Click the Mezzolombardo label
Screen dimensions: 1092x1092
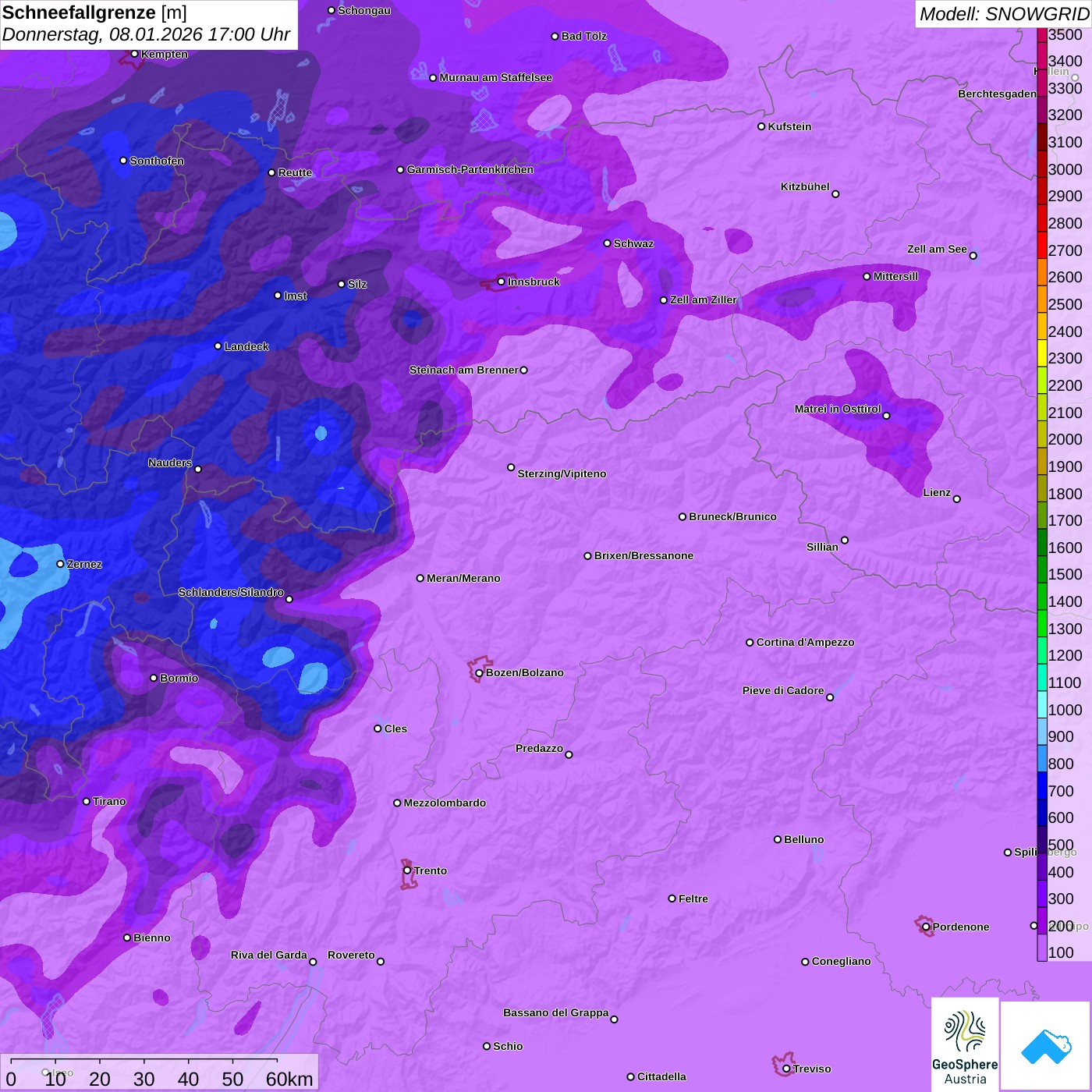[445, 803]
